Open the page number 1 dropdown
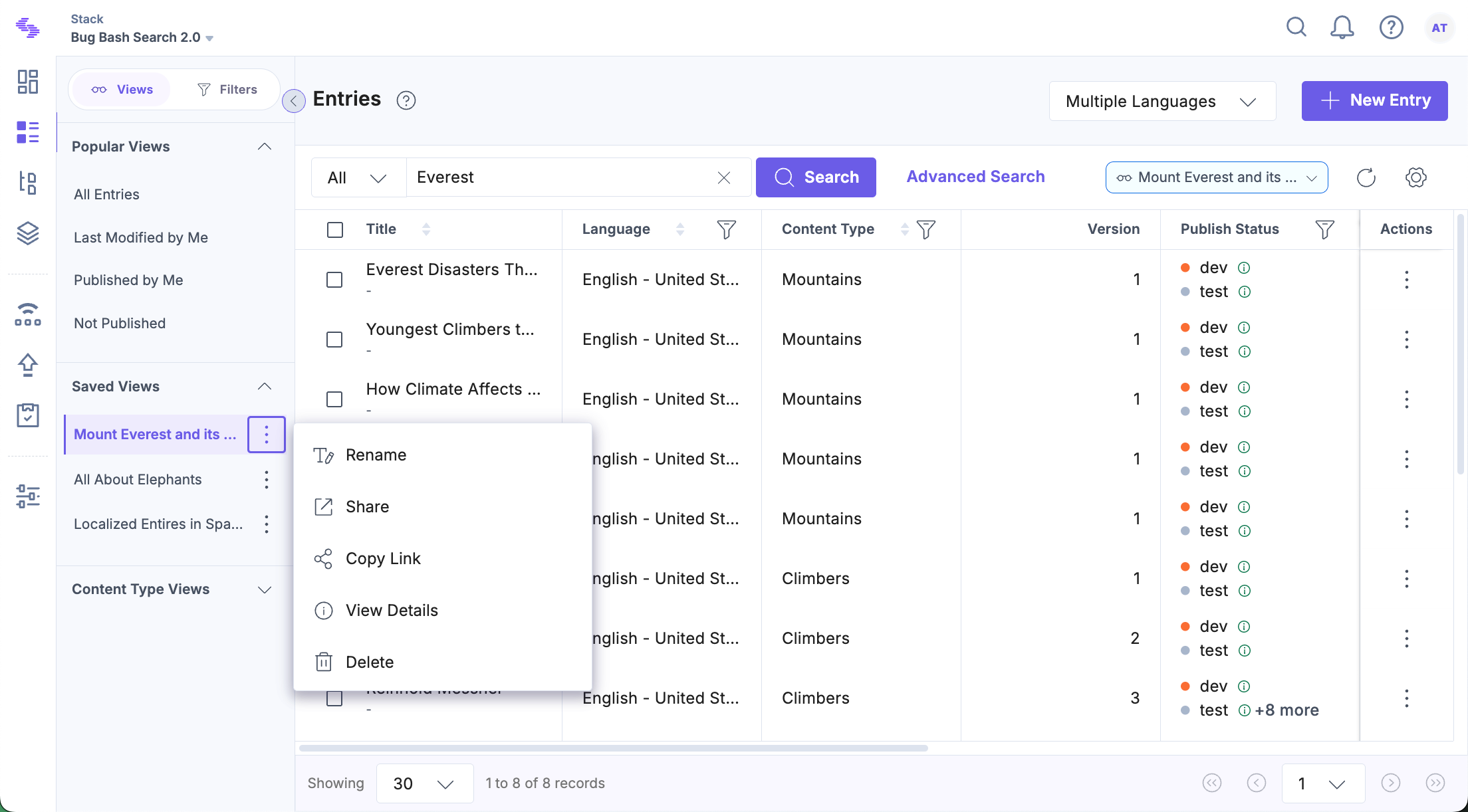 1323,783
